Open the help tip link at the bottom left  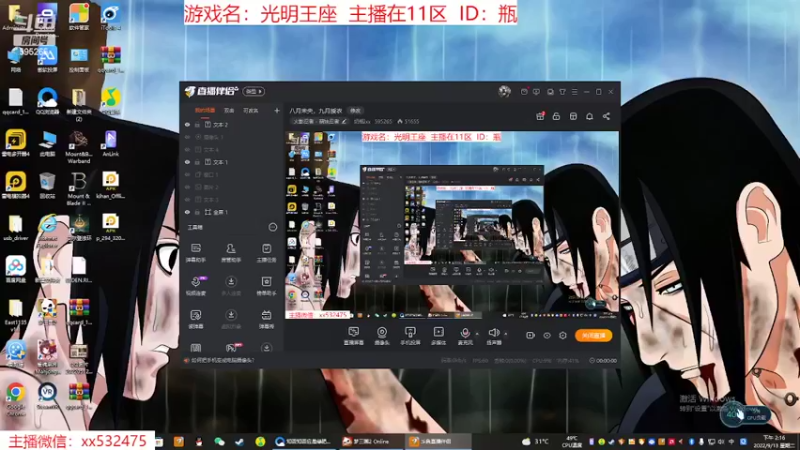coord(220,360)
